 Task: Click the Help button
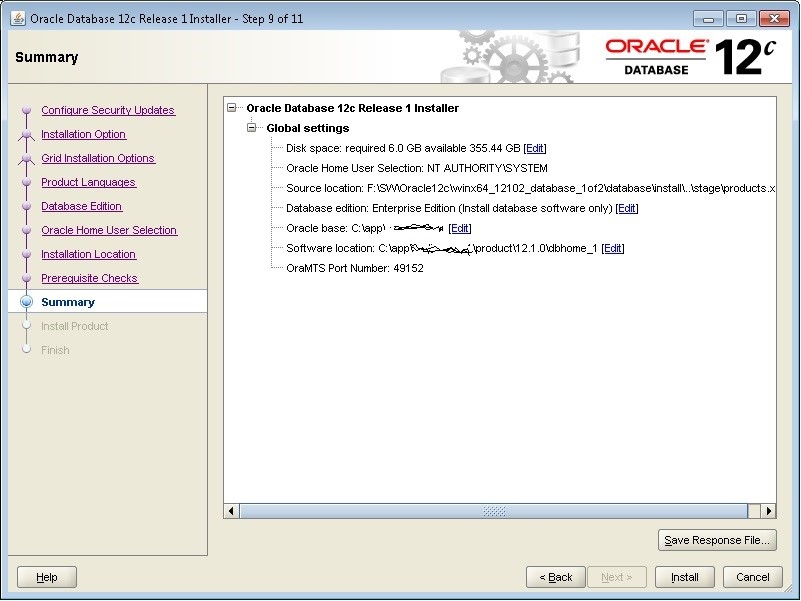point(47,577)
